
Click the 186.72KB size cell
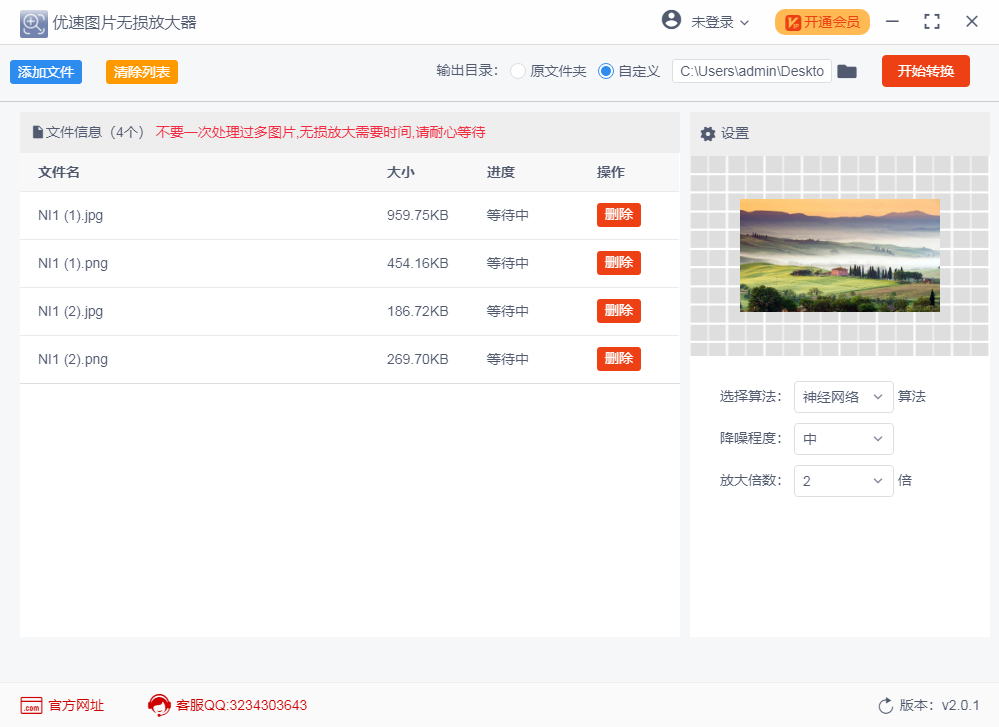click(x=417, y=311)
